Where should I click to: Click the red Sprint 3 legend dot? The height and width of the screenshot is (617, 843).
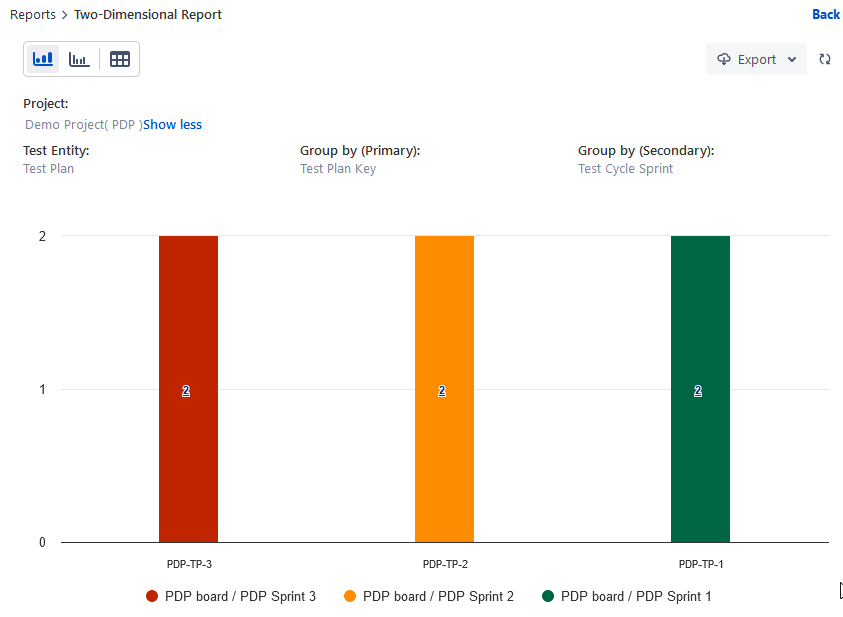tap(152, 596)
